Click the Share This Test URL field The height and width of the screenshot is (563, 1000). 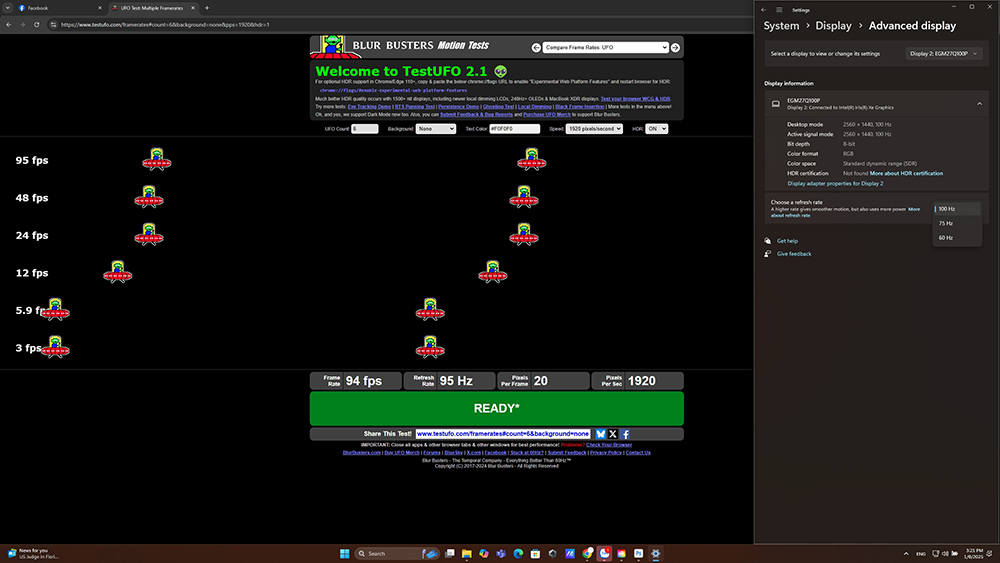tap(503, 434)
